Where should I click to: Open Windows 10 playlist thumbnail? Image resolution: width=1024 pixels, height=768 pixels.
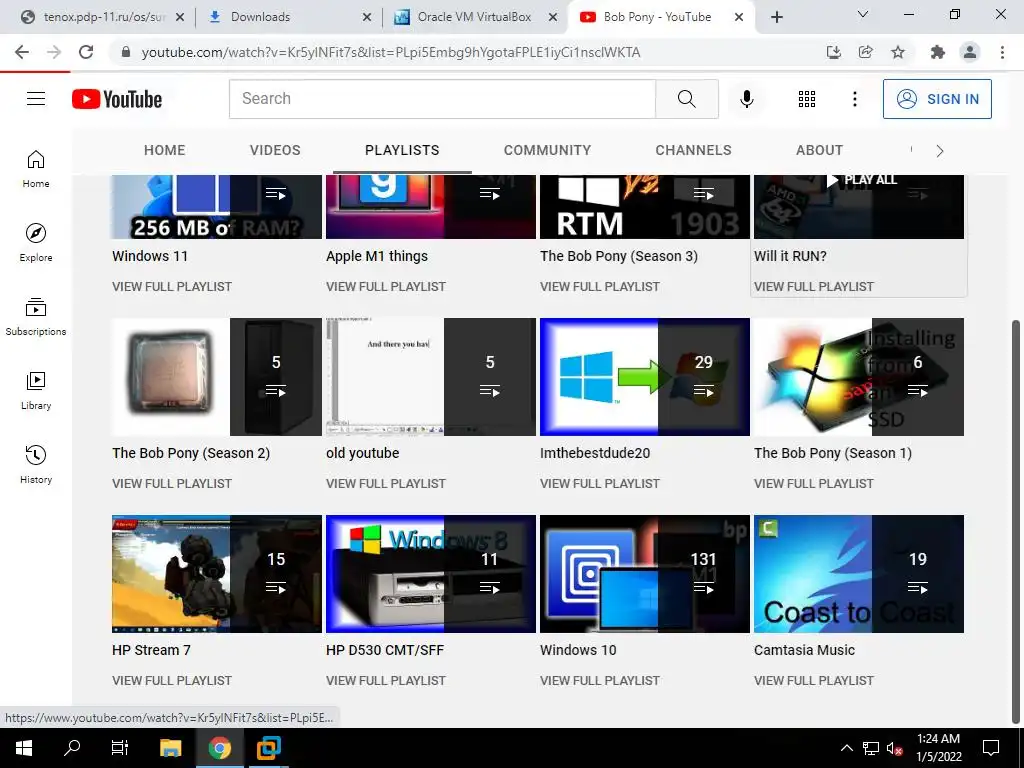click(x=645, y=574)
